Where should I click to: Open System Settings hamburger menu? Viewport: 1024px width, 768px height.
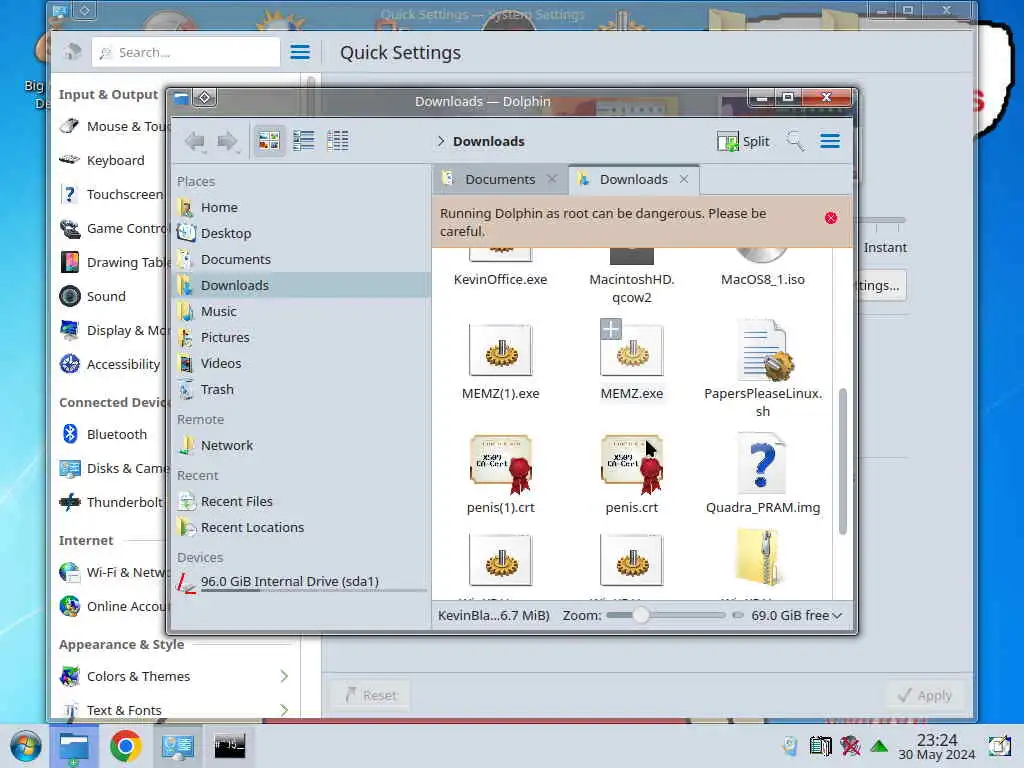coord(300,52)
